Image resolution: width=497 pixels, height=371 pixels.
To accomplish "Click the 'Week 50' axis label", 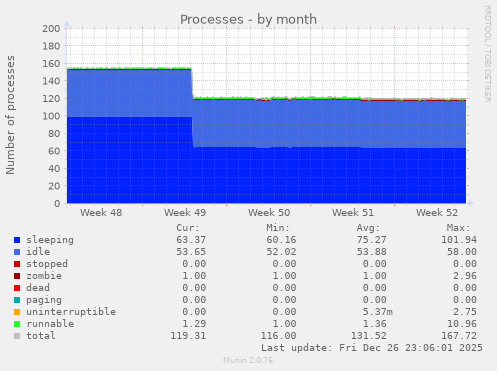I will 269,213.
